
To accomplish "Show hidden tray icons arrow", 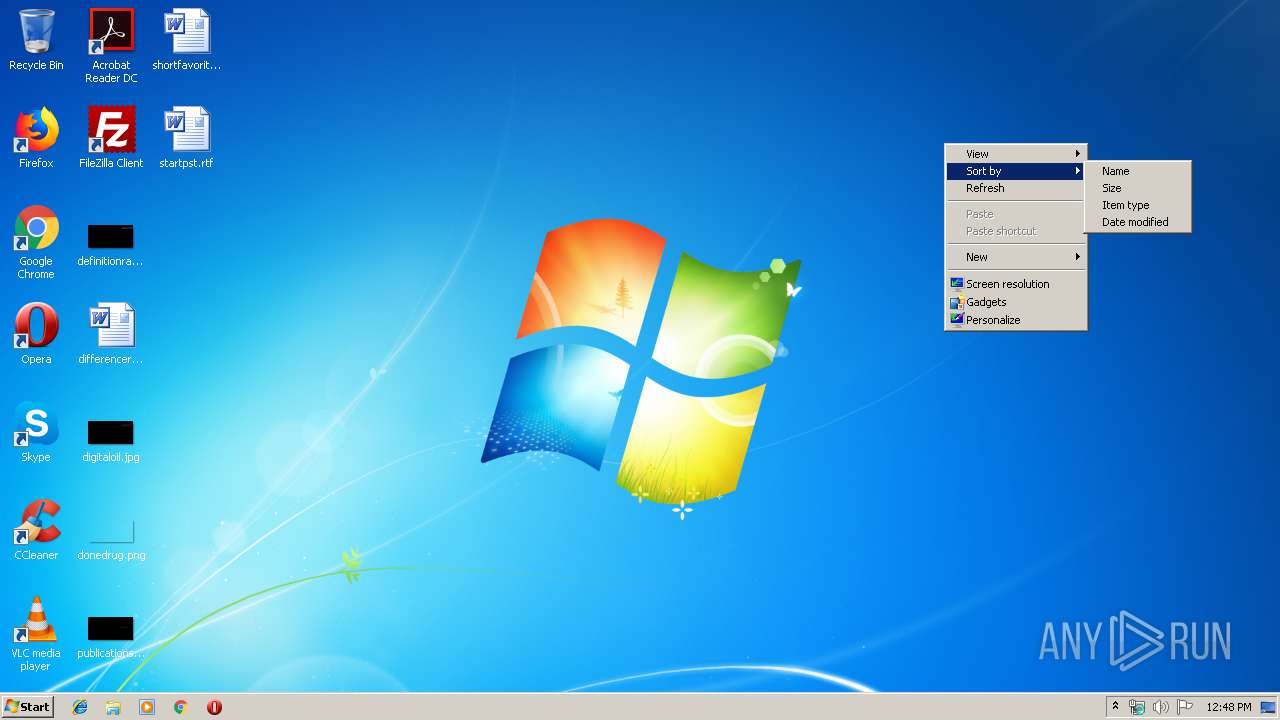I will (1115, 707).
